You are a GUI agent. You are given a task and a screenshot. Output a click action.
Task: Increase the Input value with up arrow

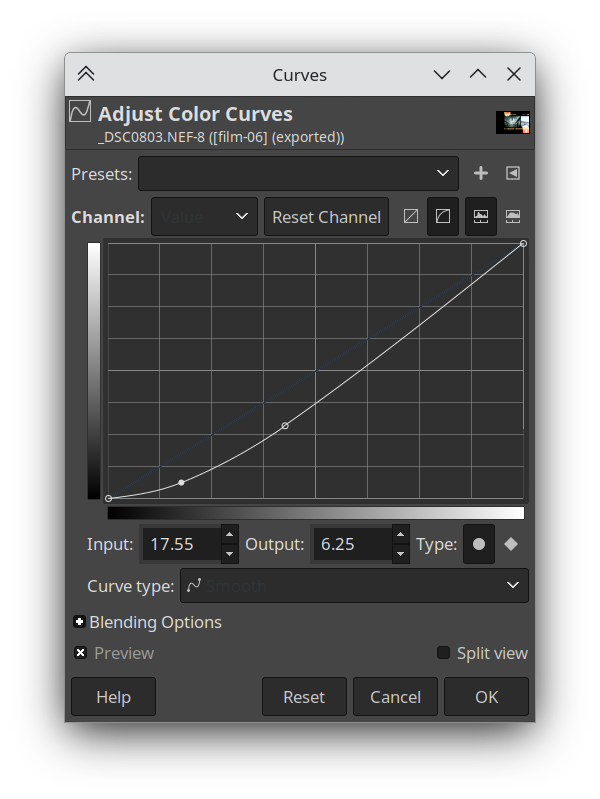point(229,535)
